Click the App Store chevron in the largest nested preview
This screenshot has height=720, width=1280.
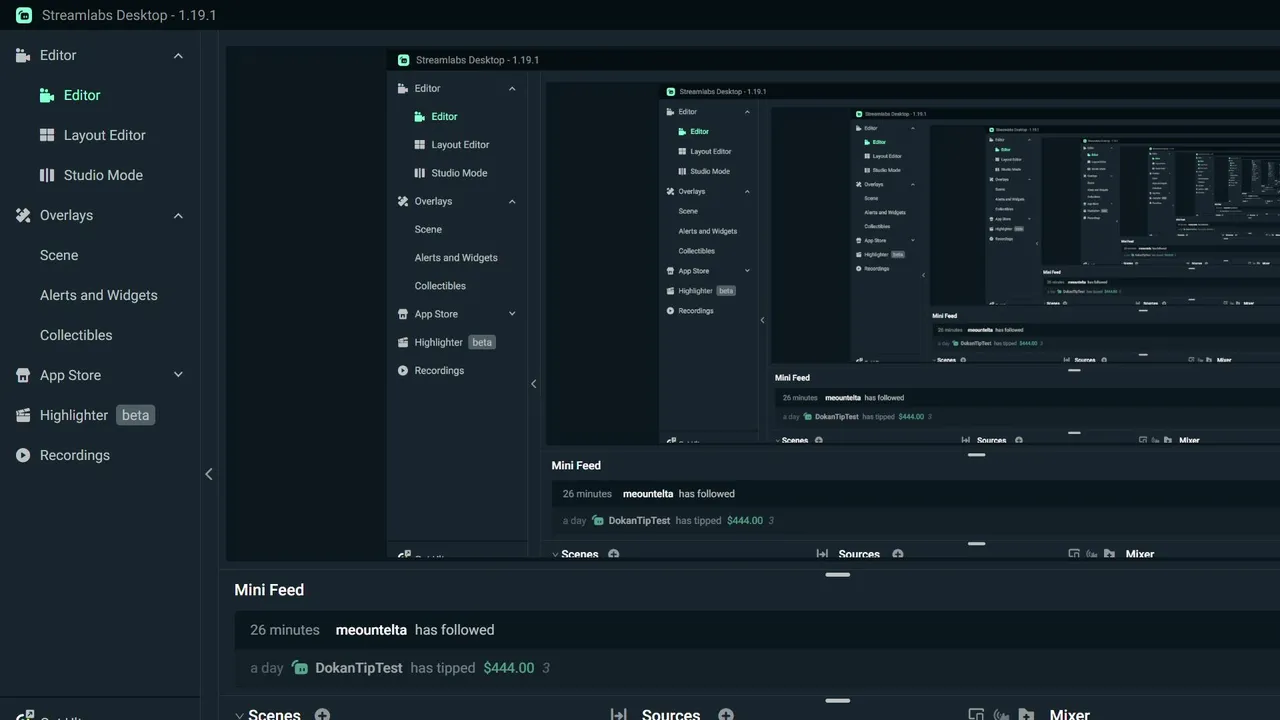[x=512, y=314]
